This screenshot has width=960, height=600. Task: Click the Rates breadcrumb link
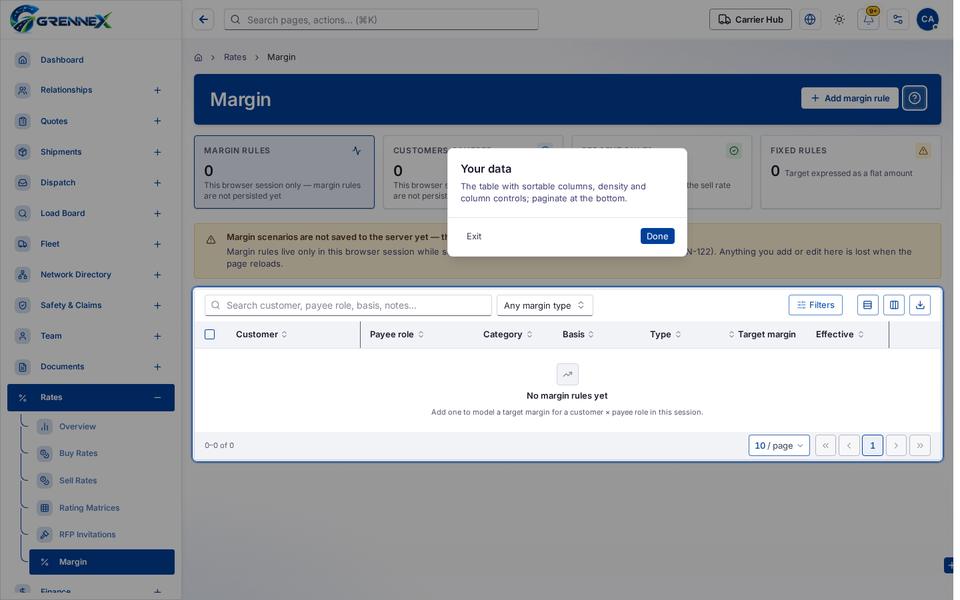pos(235,57)
